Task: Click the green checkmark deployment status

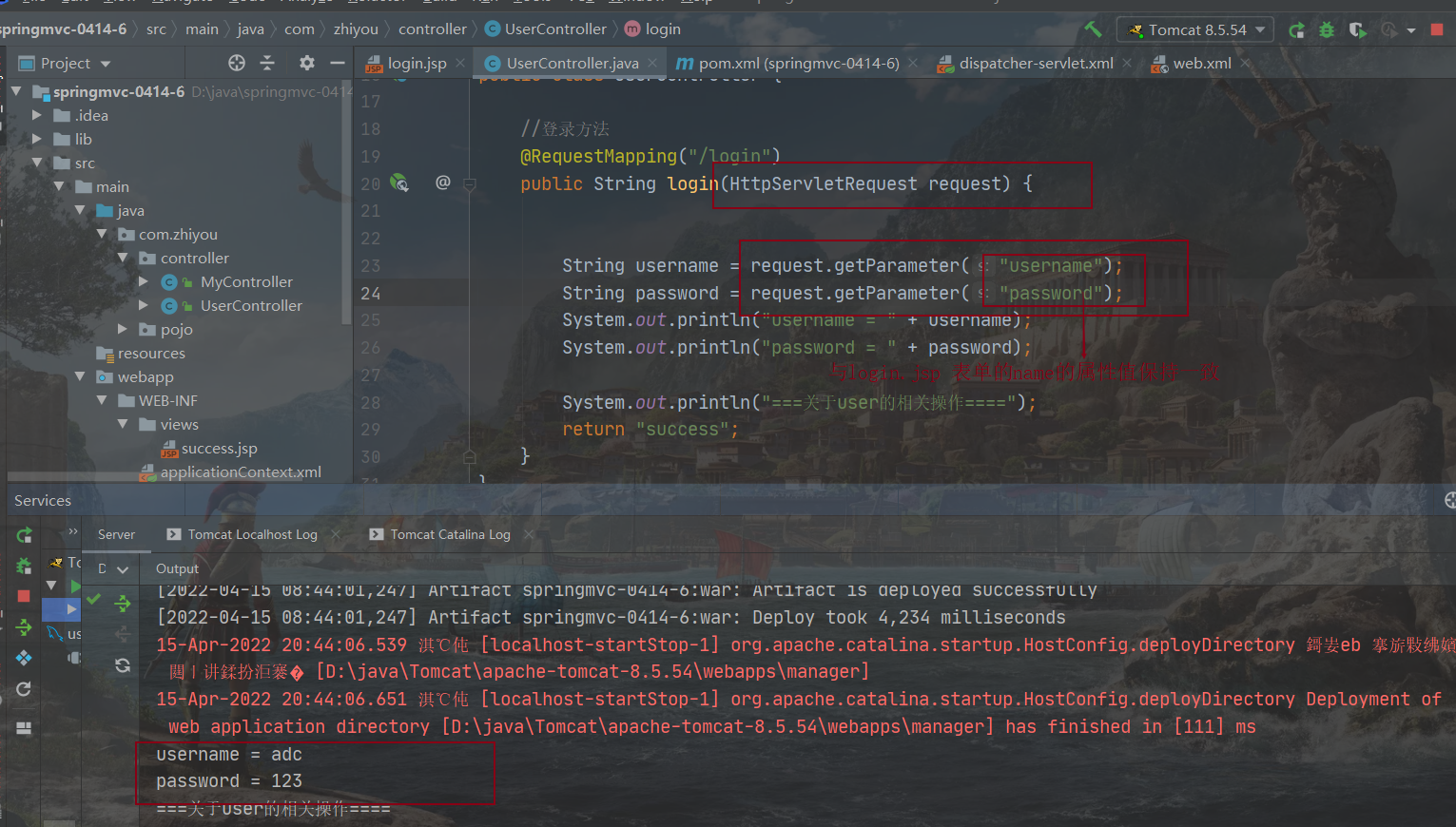Action: click(x=93, y=599)
